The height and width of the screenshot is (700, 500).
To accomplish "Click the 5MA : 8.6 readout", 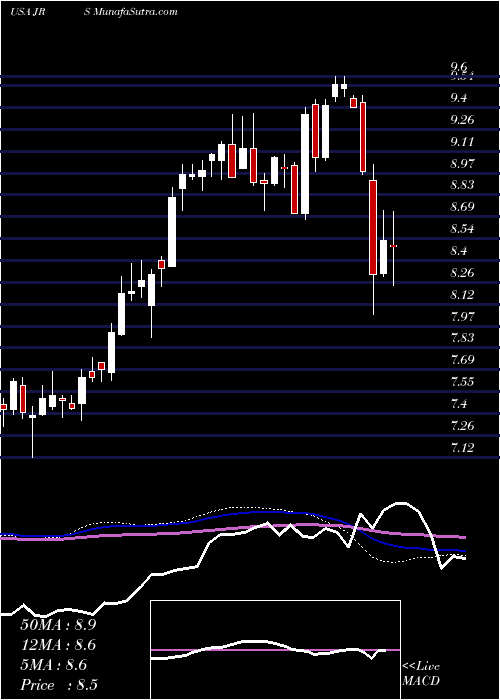I will (54, 665).
